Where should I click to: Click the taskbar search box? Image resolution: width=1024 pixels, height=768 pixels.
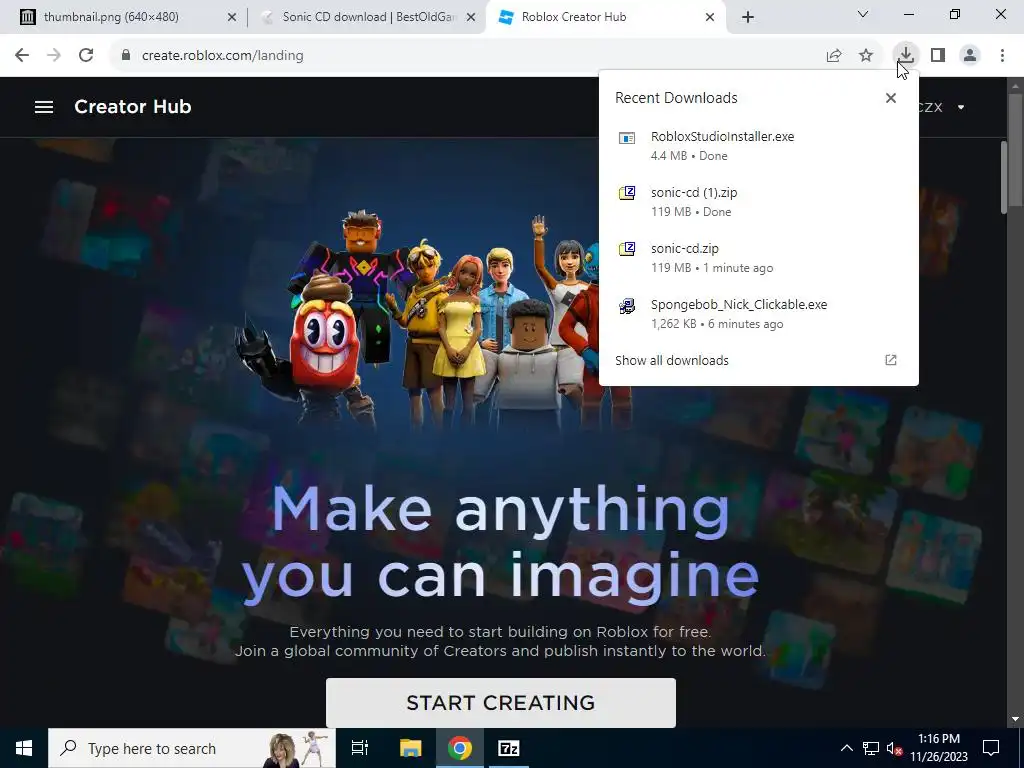[x=192, y=748]
